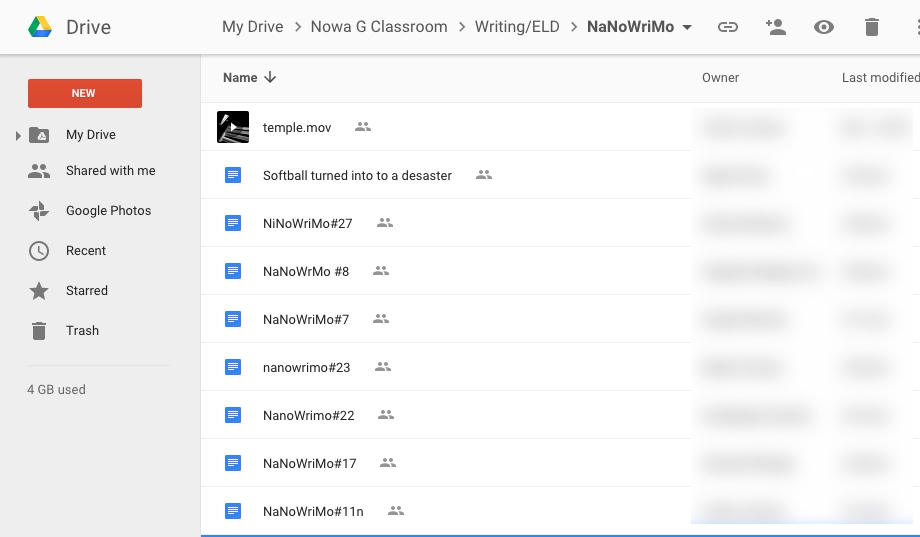Go to My Drive in breadcrumb
Screen dimensions: 920x537
click(252, 27)
